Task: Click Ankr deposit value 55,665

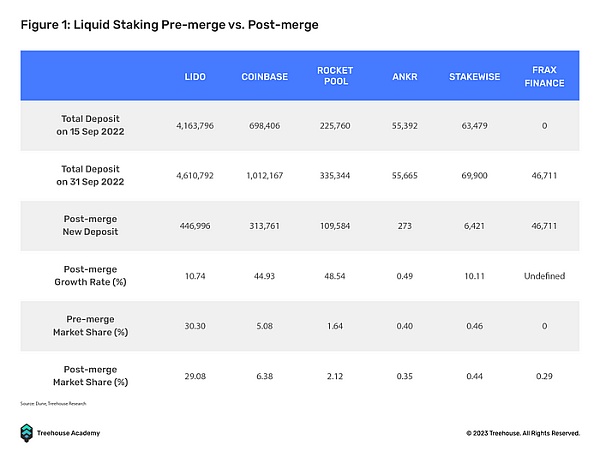Action: pos(404,176)
